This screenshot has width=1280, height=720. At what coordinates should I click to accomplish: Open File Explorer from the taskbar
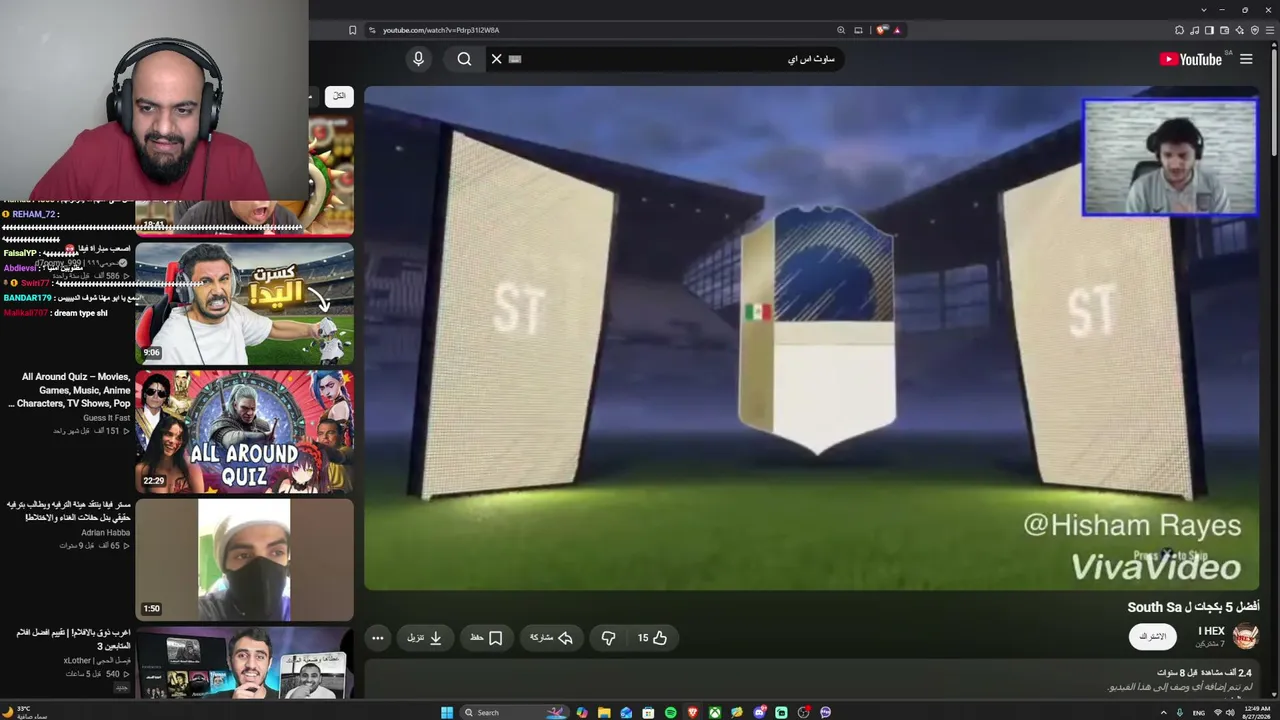click(604, 712)
